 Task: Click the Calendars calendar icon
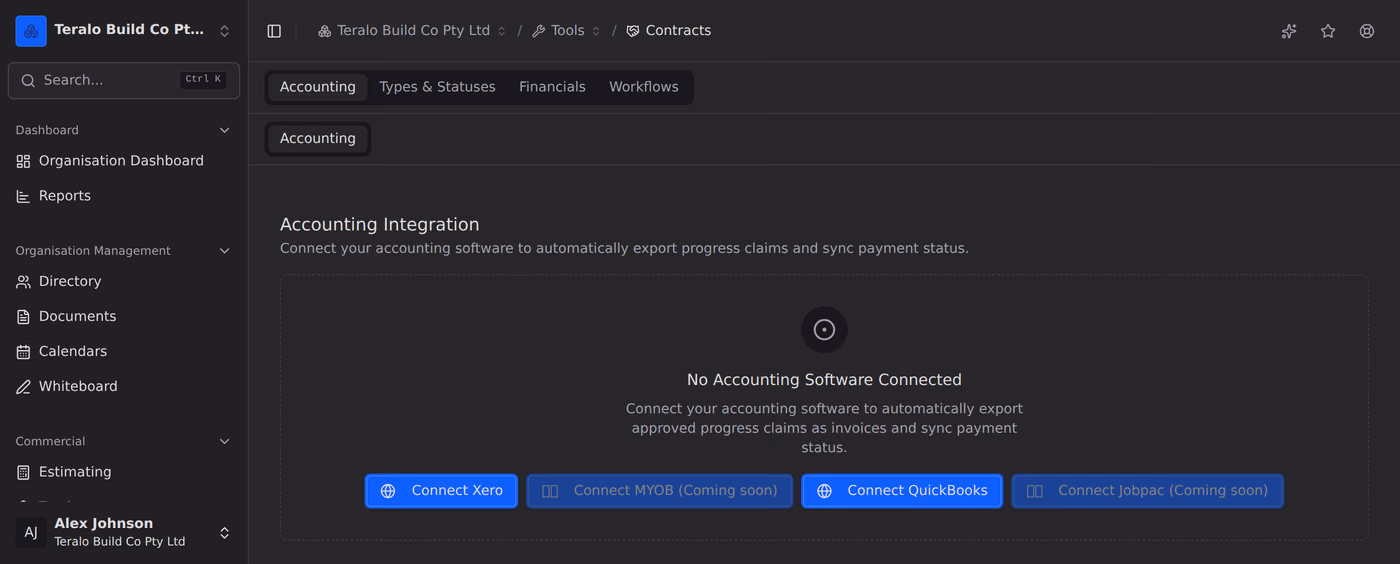coord(24,352)
